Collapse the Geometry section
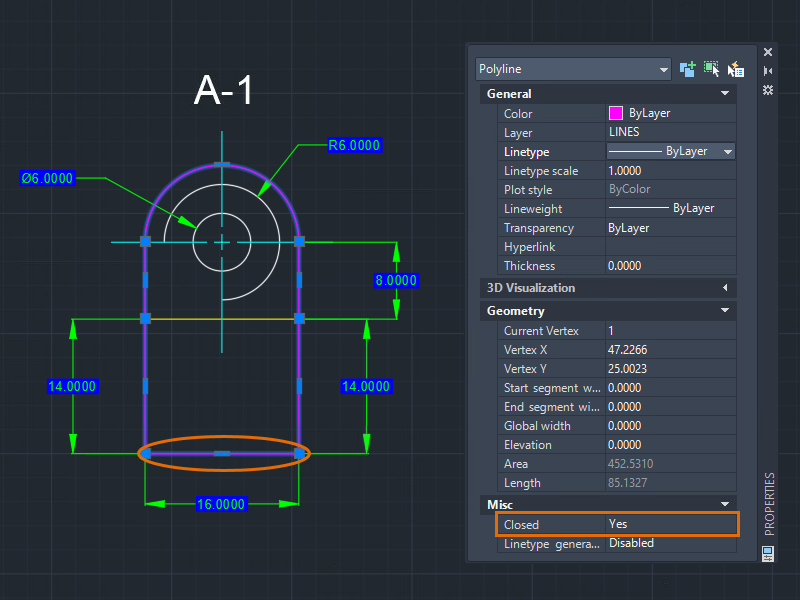 pos(724,311)
